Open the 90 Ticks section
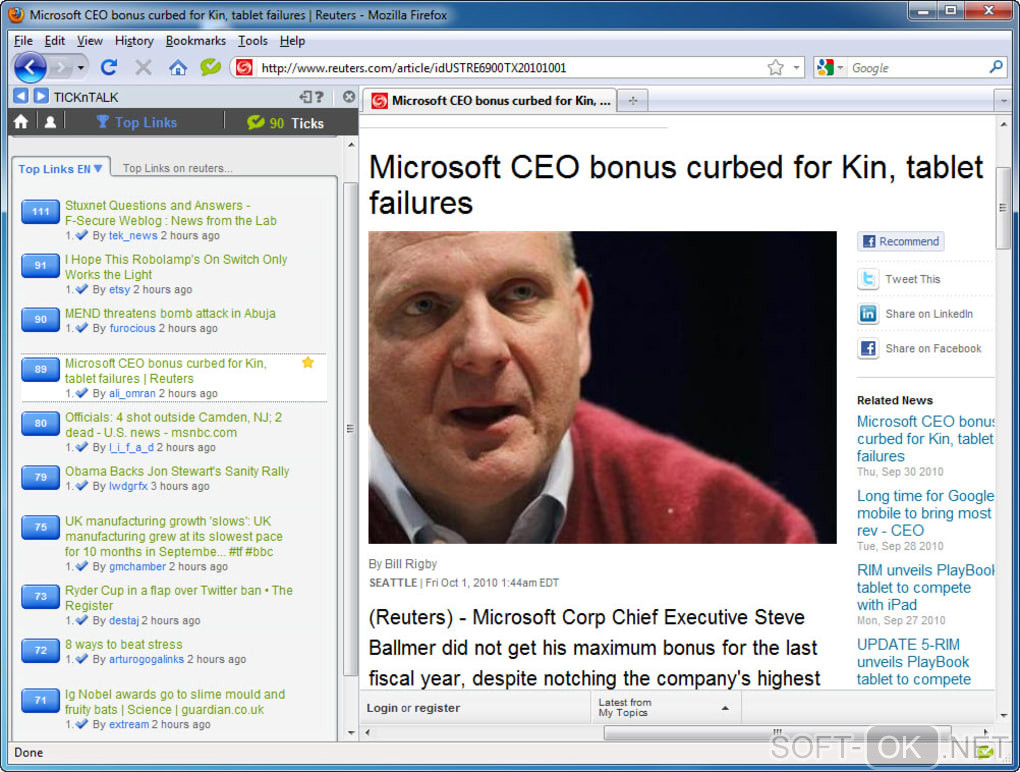The height and width of the screenshot is (772, 1020). point(285,123)
